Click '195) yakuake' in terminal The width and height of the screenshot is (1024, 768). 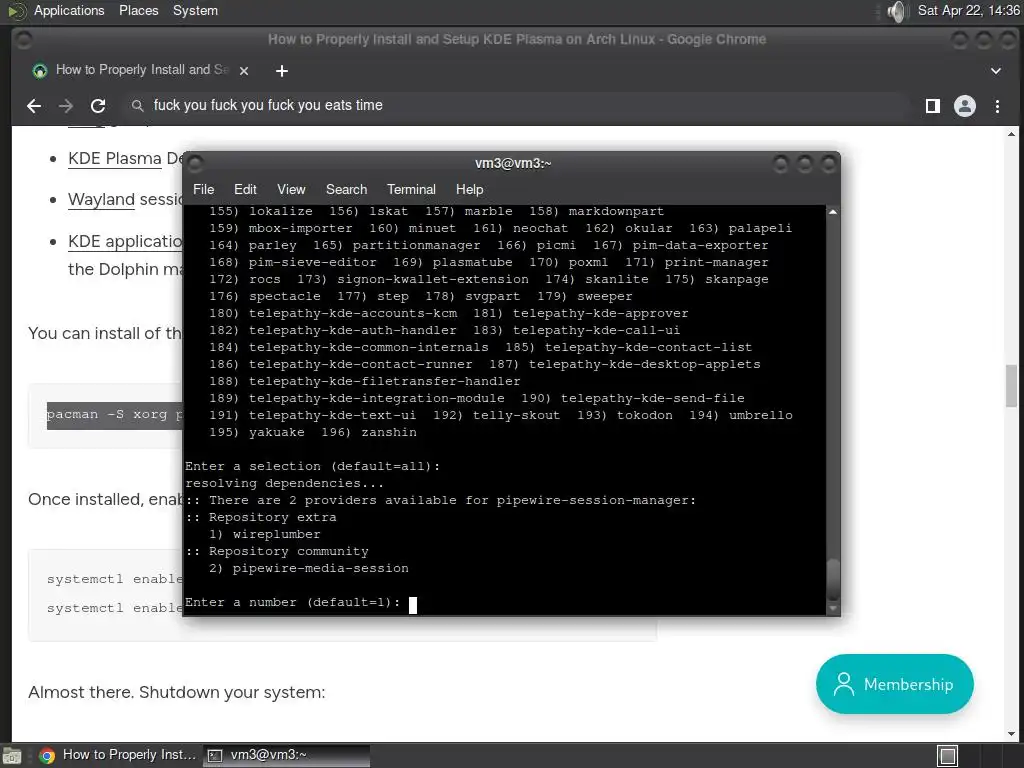point(257,432)
